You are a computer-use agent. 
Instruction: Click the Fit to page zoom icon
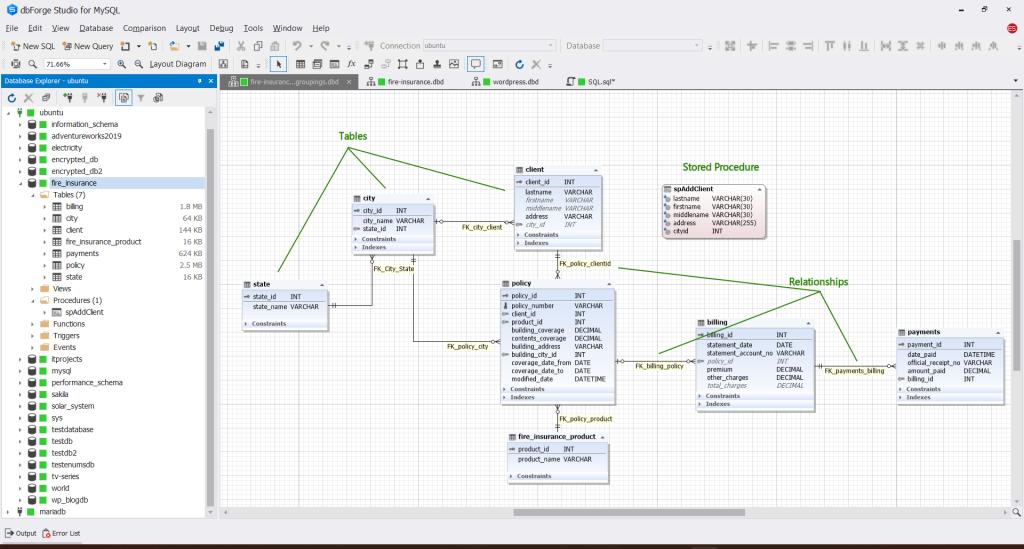tap(16, 64)
